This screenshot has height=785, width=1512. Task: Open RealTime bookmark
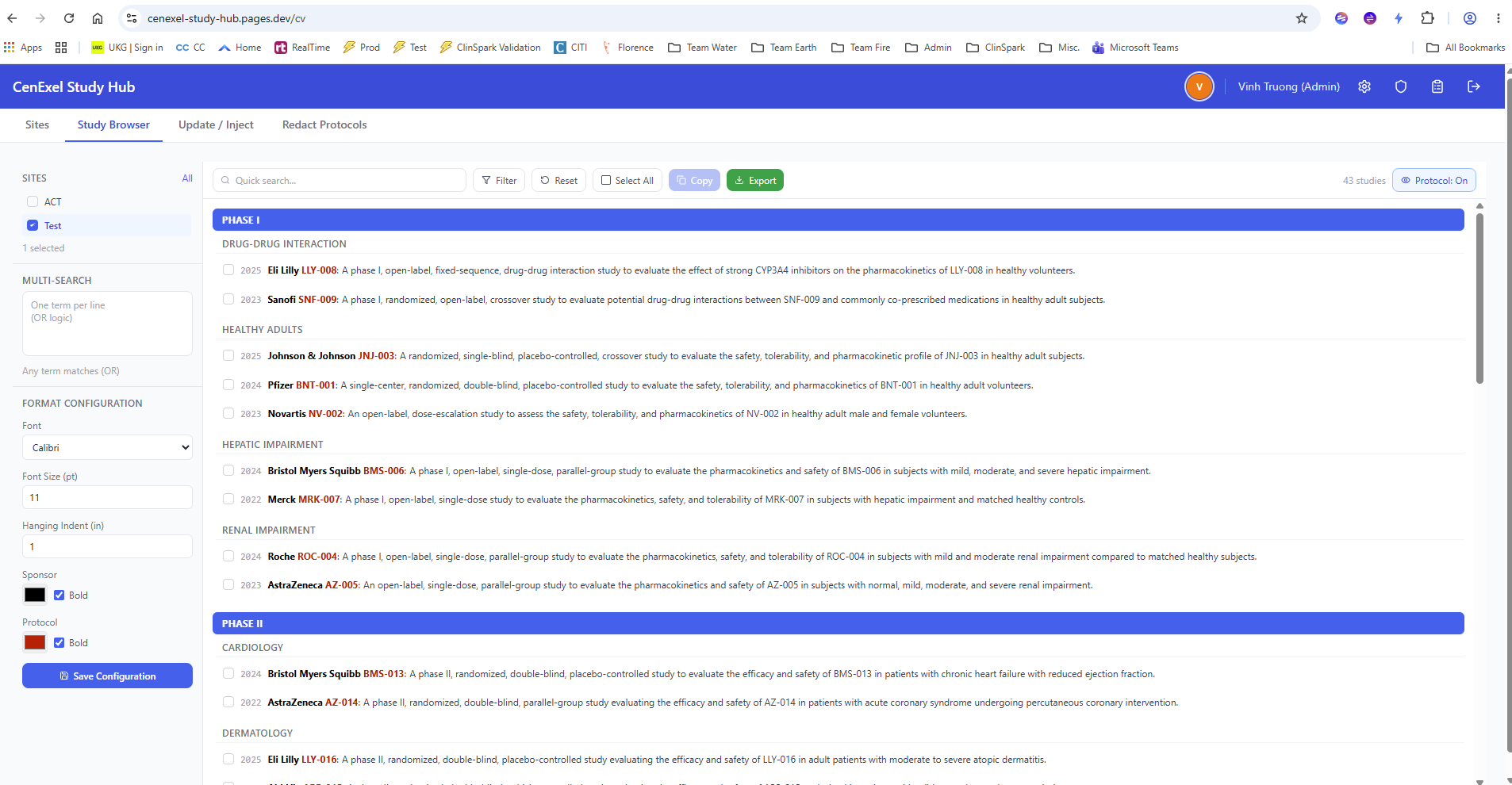click(302, 48)
